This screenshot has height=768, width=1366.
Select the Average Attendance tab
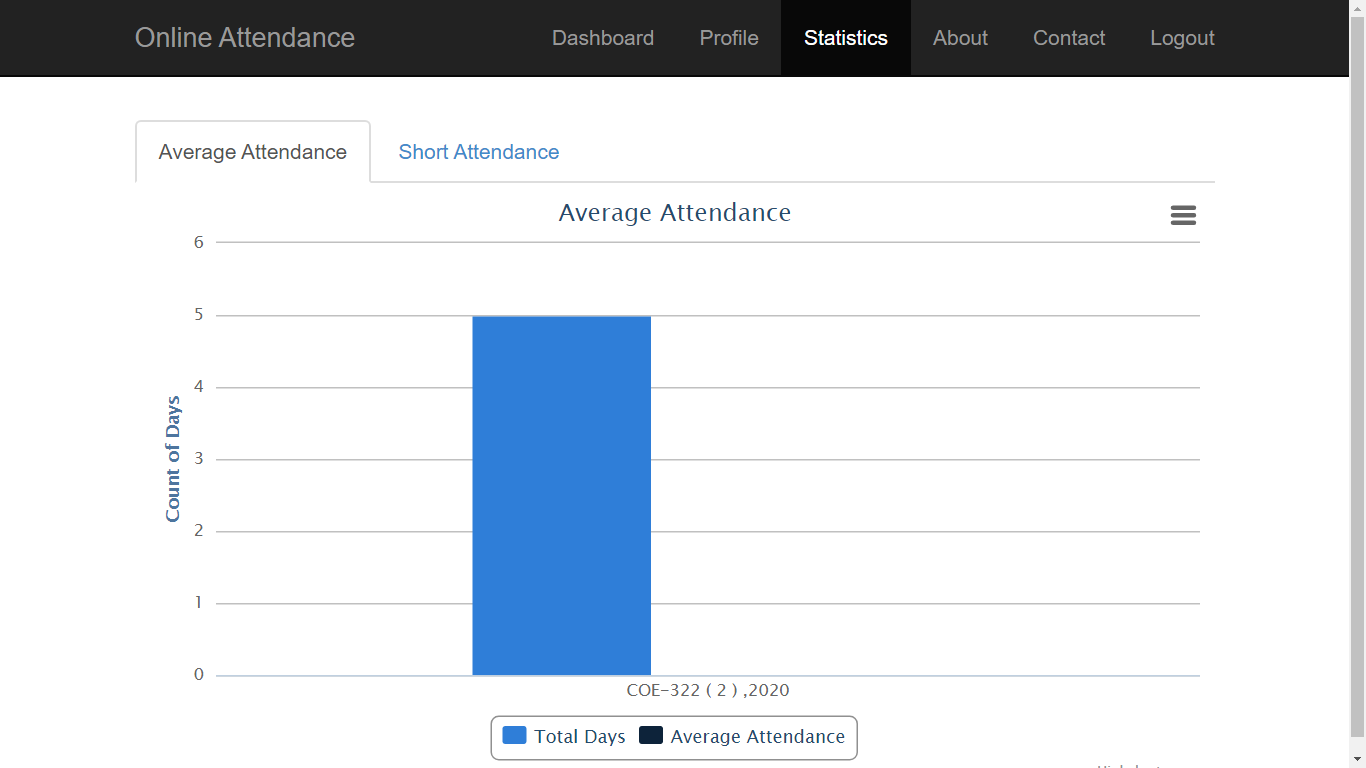click(251, 151)
